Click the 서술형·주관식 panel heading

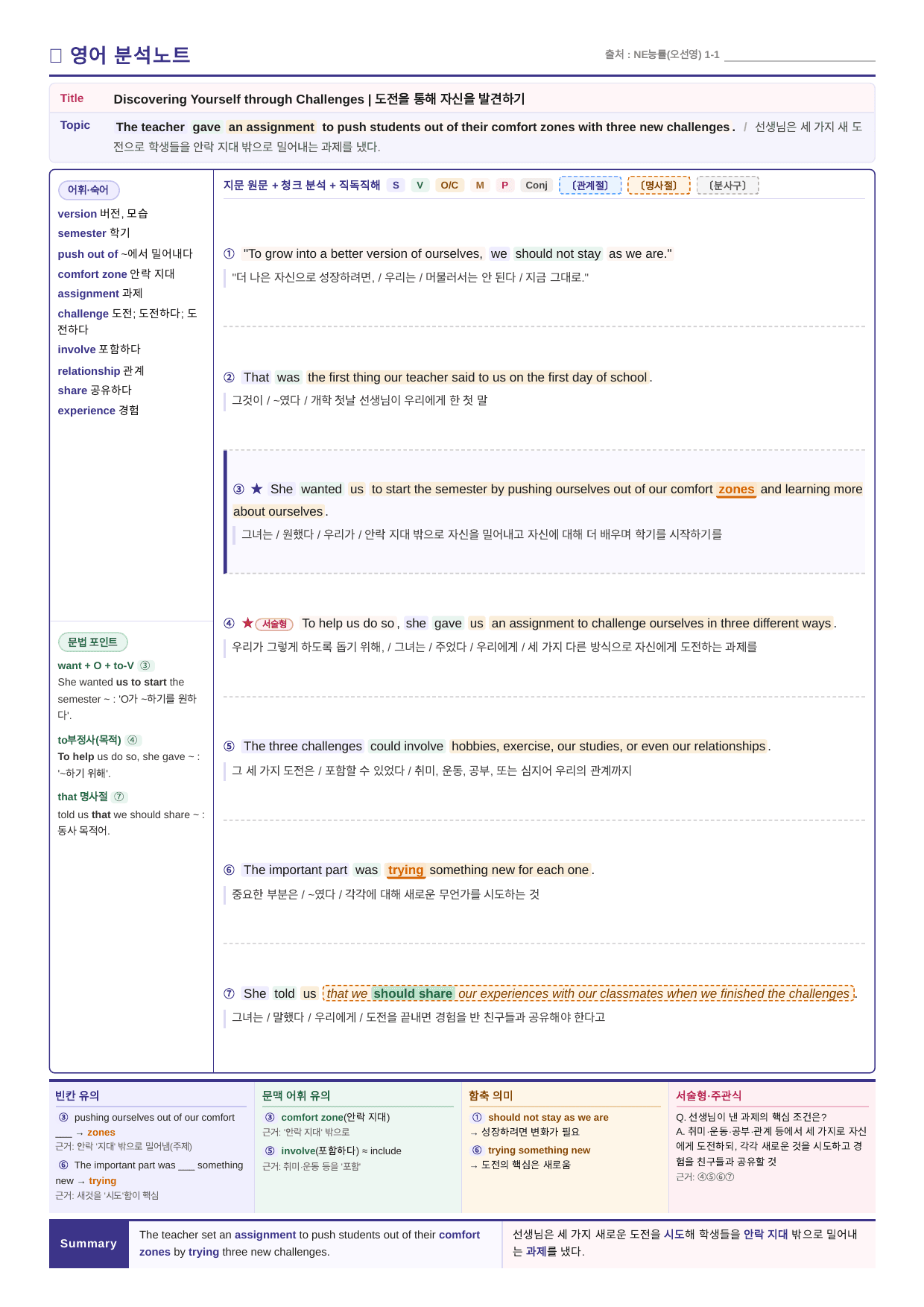[709, 1095]
